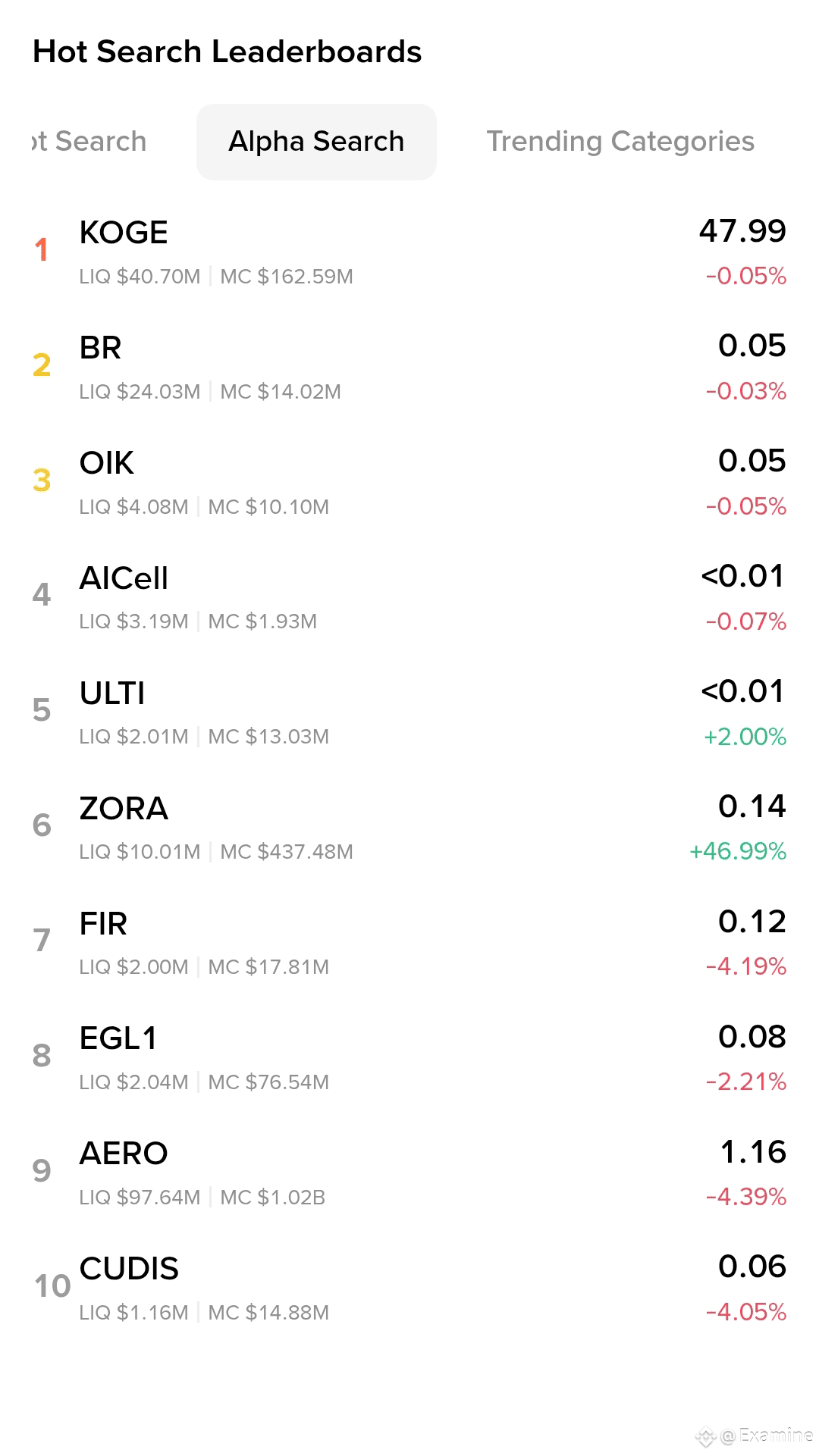Click ZORA's +46.99% change value
819x1456 pixels.
pyautogui.click(x=738, y=851)
